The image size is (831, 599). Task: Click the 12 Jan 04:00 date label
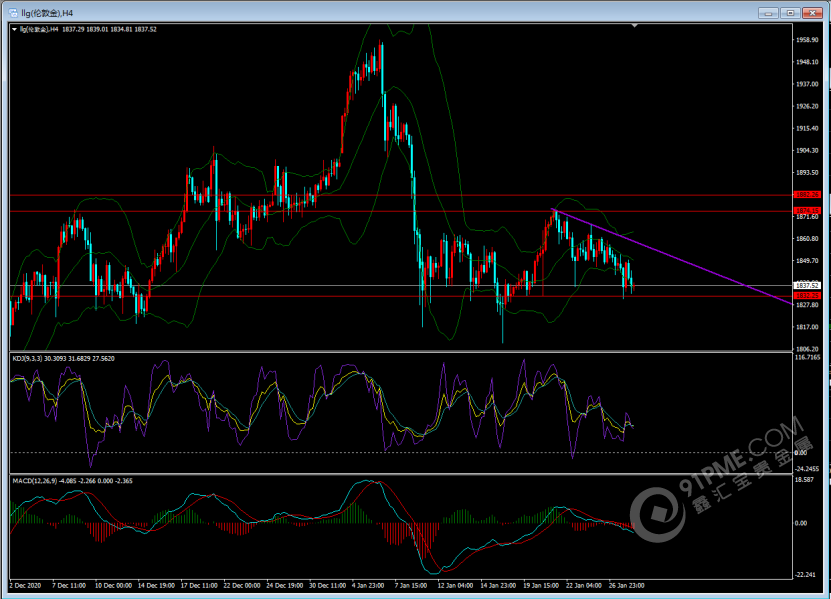point(456,586)
